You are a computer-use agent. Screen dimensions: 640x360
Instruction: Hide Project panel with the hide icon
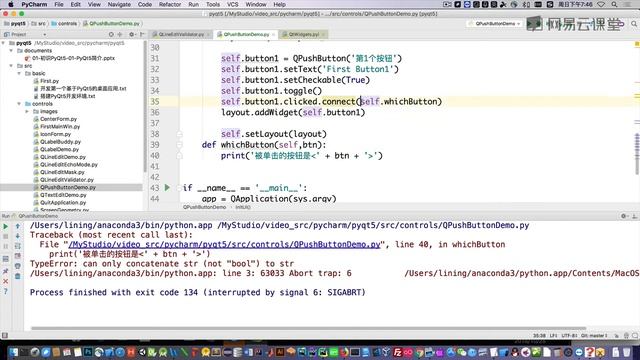142,34
